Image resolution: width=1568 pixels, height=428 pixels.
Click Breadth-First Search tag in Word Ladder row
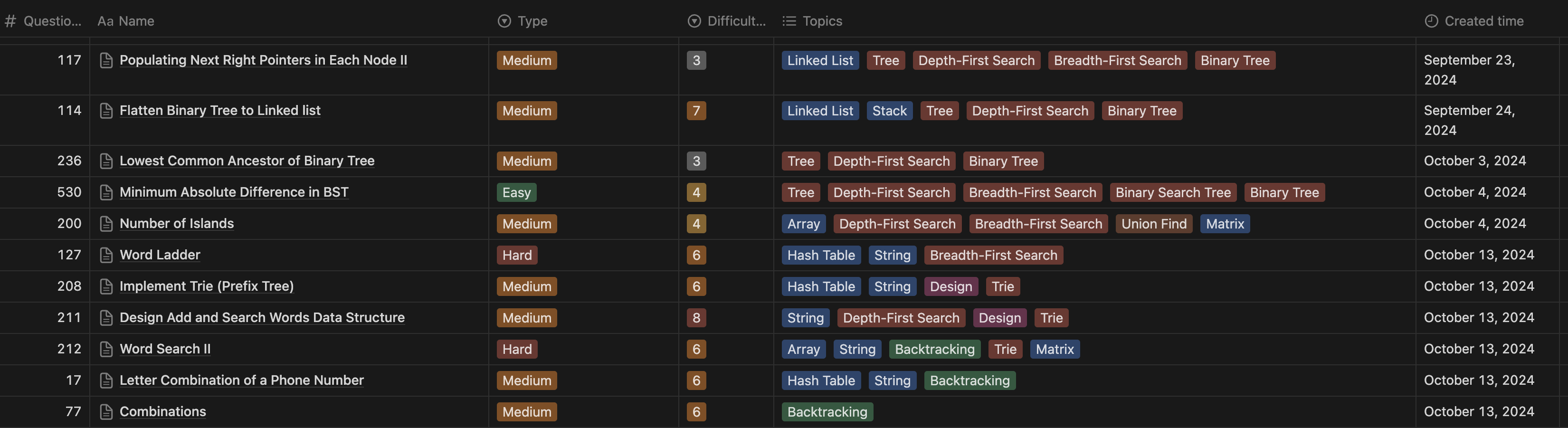tap(993, 255)
